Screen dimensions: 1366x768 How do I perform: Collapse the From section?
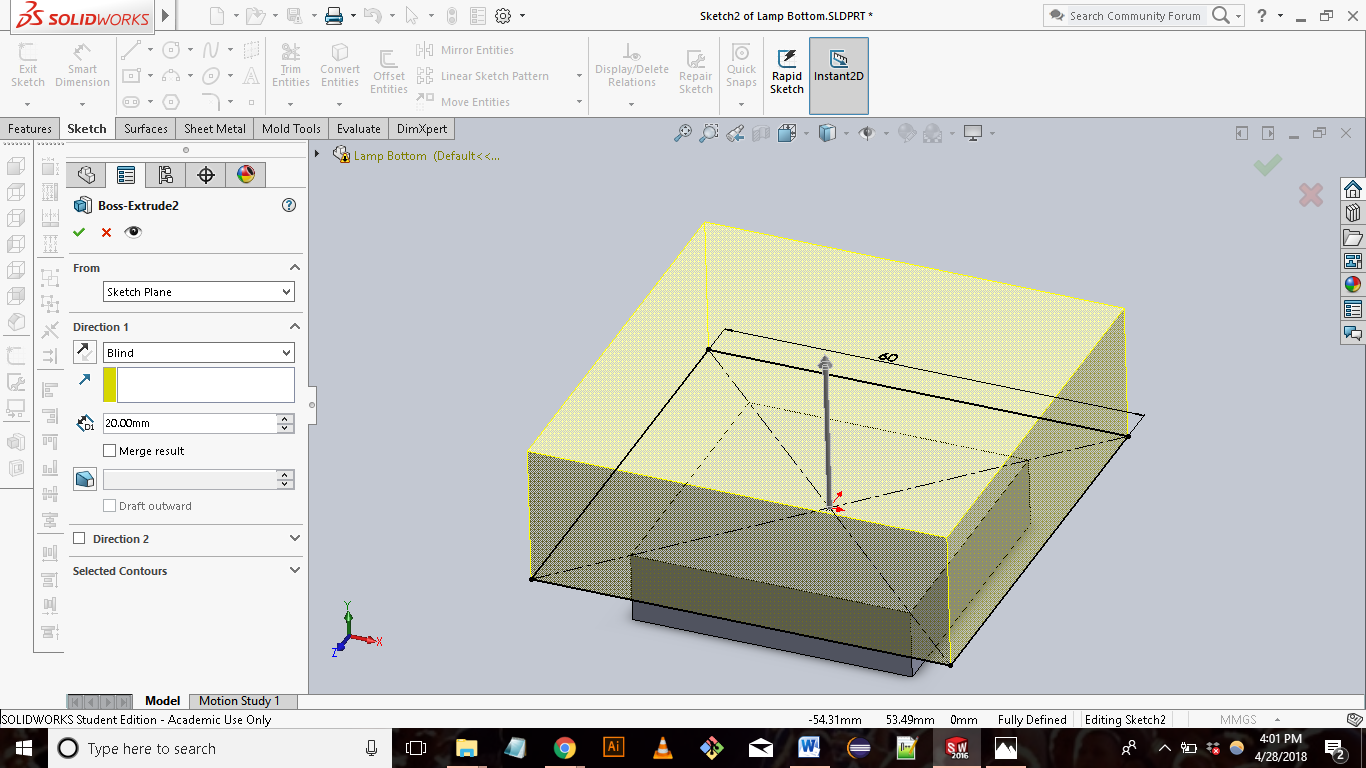[x=295, y=268]
